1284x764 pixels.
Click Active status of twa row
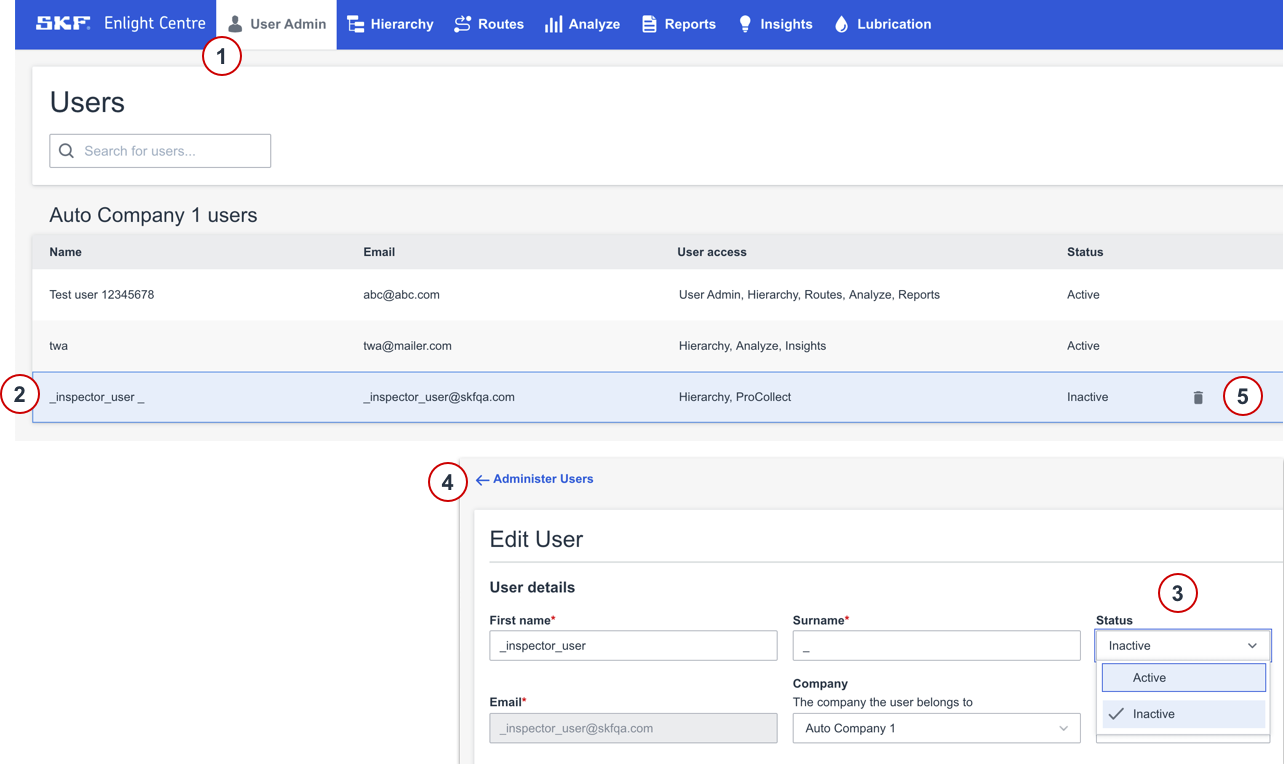pos(1083,346)
